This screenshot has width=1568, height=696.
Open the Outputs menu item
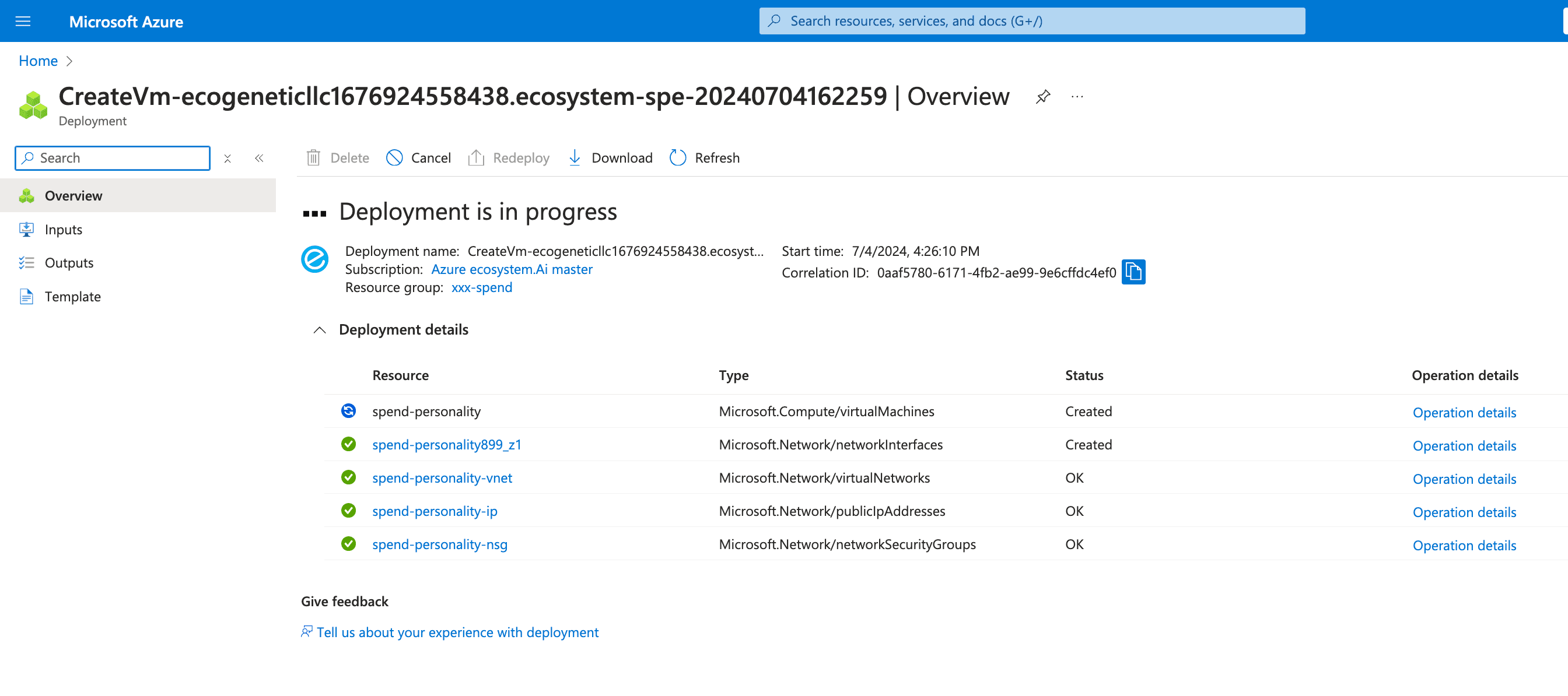[x=69, y=263]
